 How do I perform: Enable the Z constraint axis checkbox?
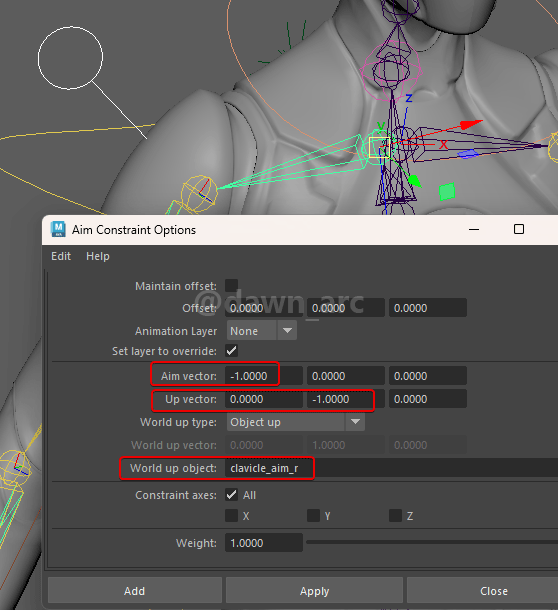click(395, 516)
